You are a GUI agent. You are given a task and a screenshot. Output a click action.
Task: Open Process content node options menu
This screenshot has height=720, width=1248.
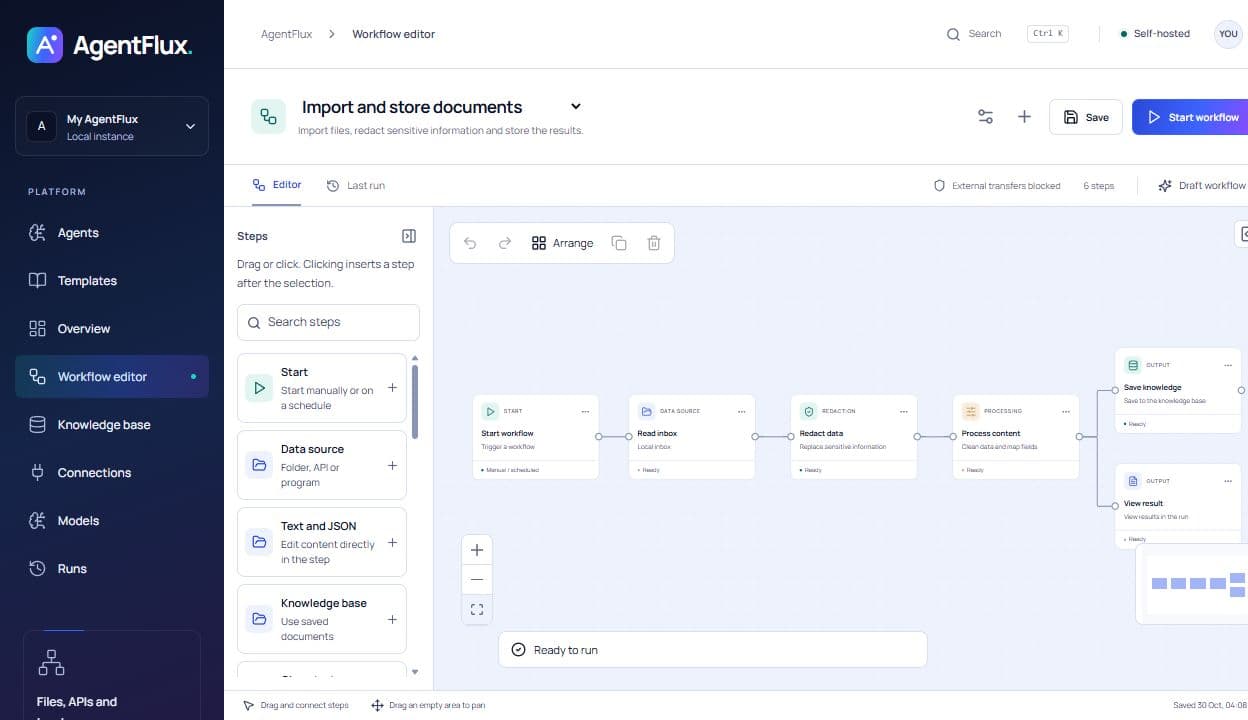coord(1065,411)
